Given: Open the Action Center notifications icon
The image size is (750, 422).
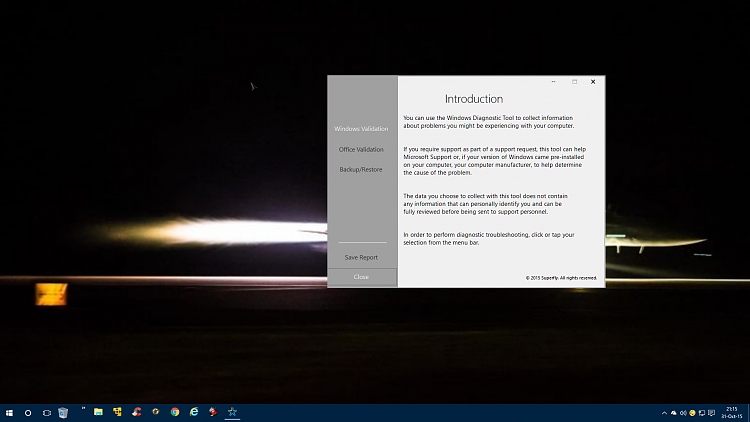Looking at the screenshot, I should point(711,413).
